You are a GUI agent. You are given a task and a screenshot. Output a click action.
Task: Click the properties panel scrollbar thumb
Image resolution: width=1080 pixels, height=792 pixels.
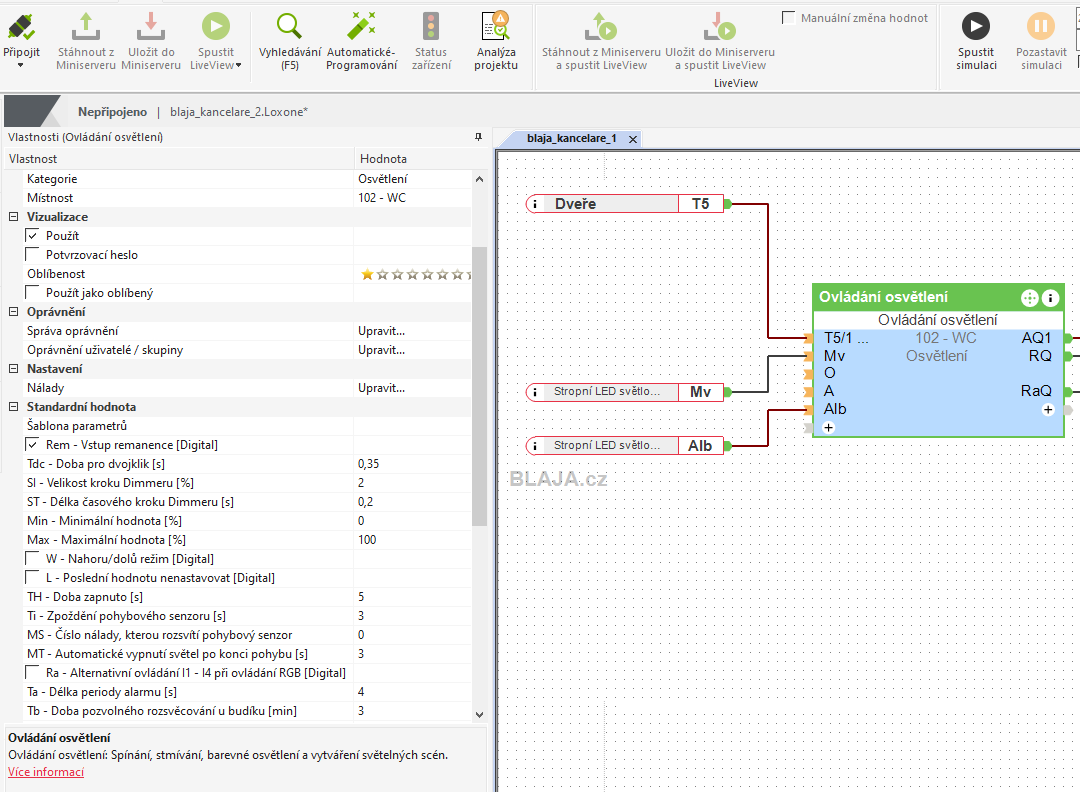point(479,386)
